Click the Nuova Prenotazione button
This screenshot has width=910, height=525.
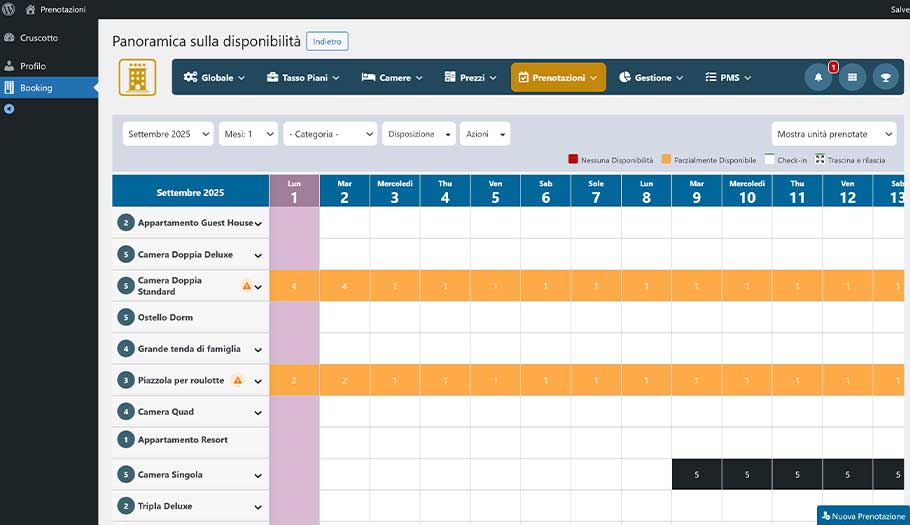tap(862, 515)
